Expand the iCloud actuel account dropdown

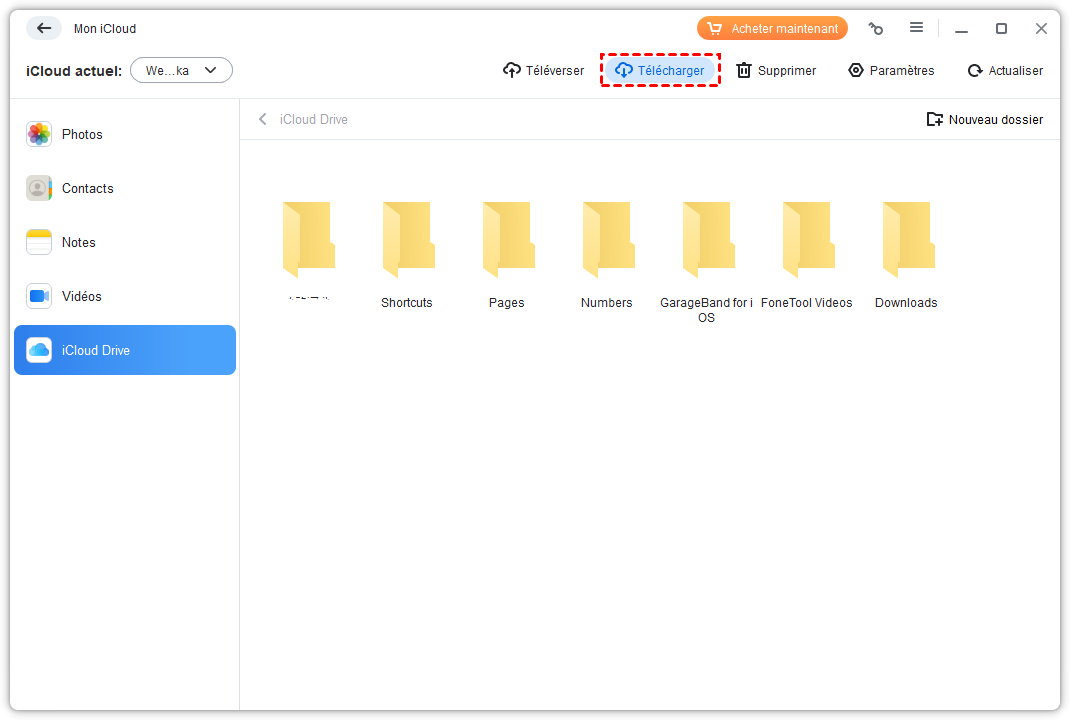tap(181, 70)
